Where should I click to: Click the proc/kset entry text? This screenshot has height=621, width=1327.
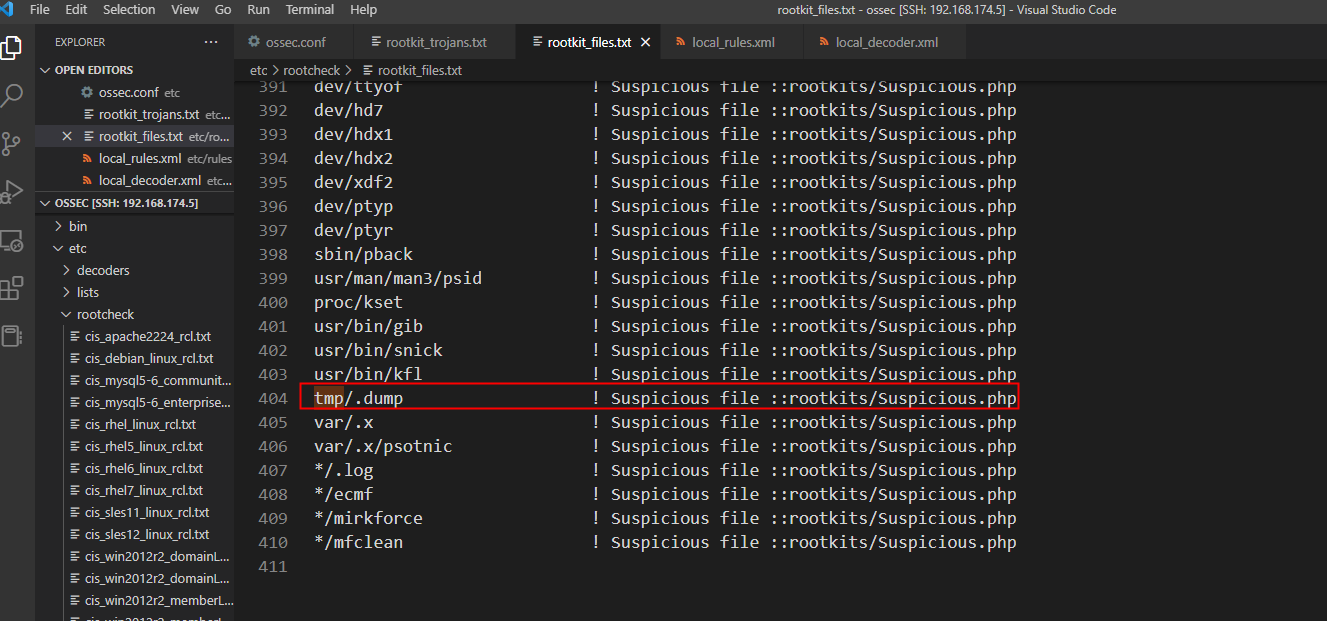coord(358,302)
